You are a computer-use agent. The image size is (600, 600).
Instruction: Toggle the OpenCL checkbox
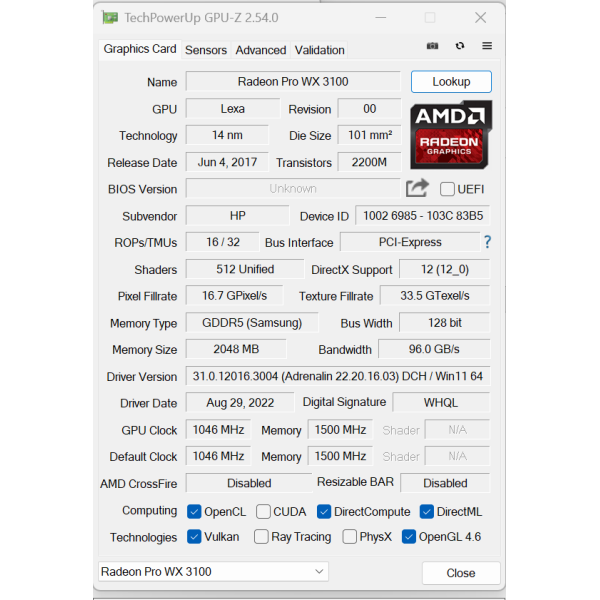pos(194,512)
